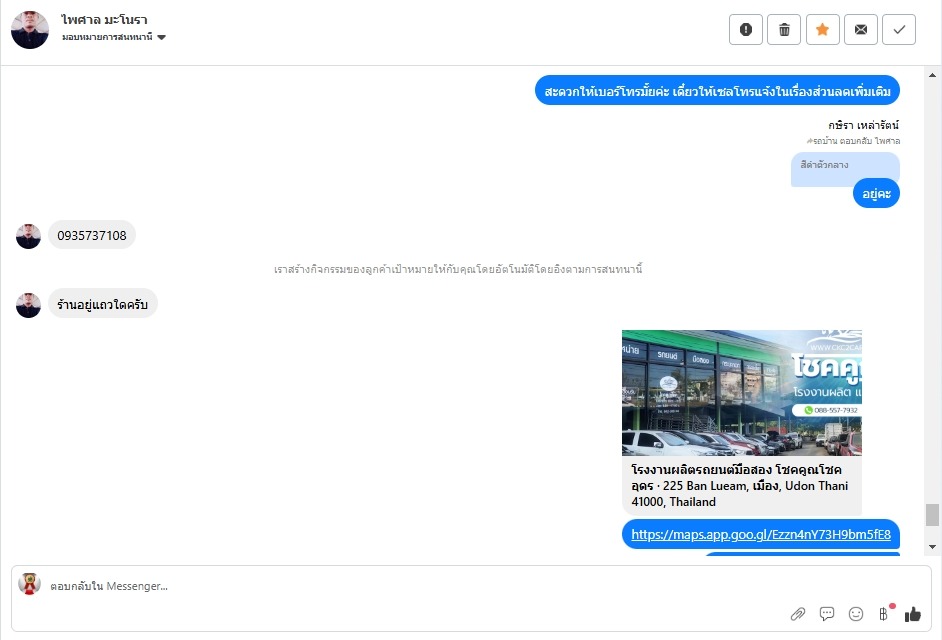Viewport: 942px width, 640px height.
Task: Toggle the orange star follow-up flag
Action: coord(822,29)
